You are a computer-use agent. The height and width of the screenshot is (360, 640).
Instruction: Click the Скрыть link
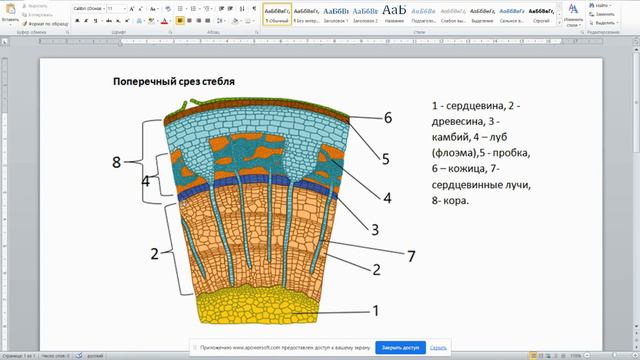coord(438,348)
